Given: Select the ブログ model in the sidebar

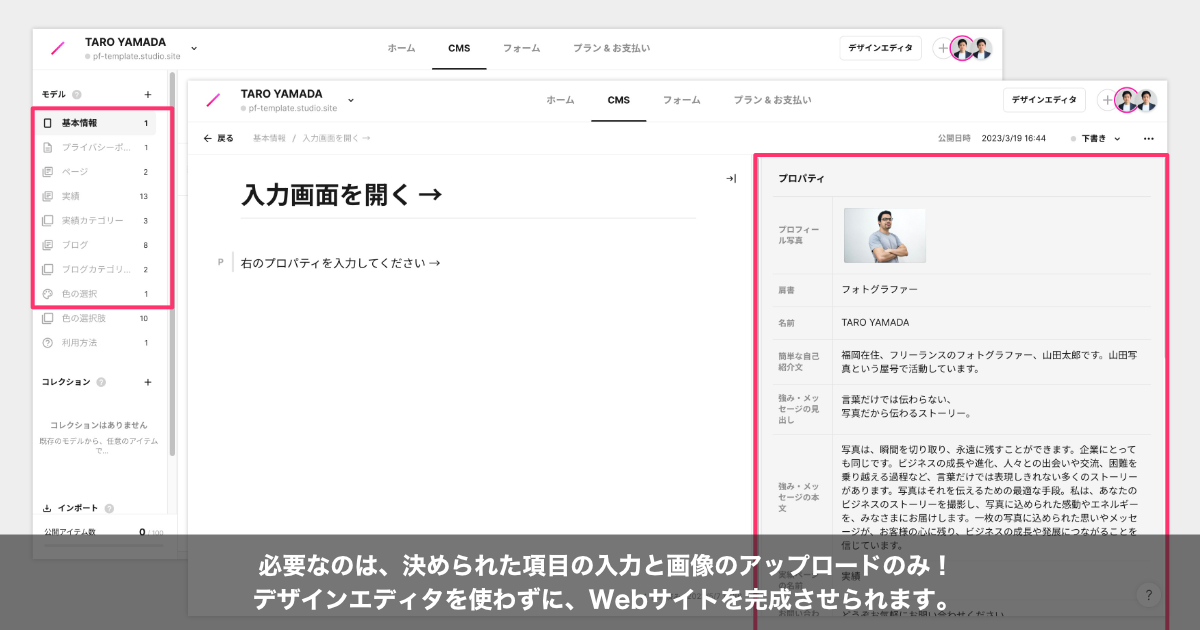Looking at the screenshot, I should [x=98, y=245].
